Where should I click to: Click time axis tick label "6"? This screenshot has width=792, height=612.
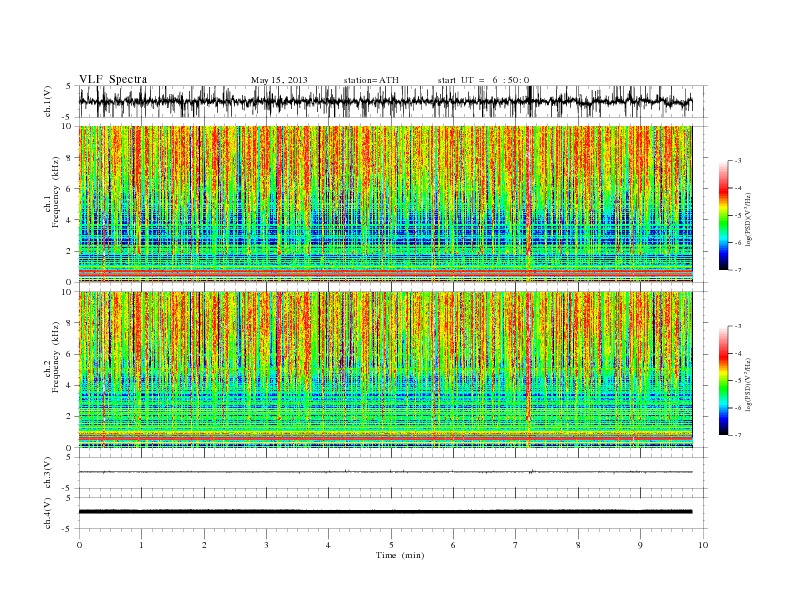pyautogui.click(x=454, y=545)
